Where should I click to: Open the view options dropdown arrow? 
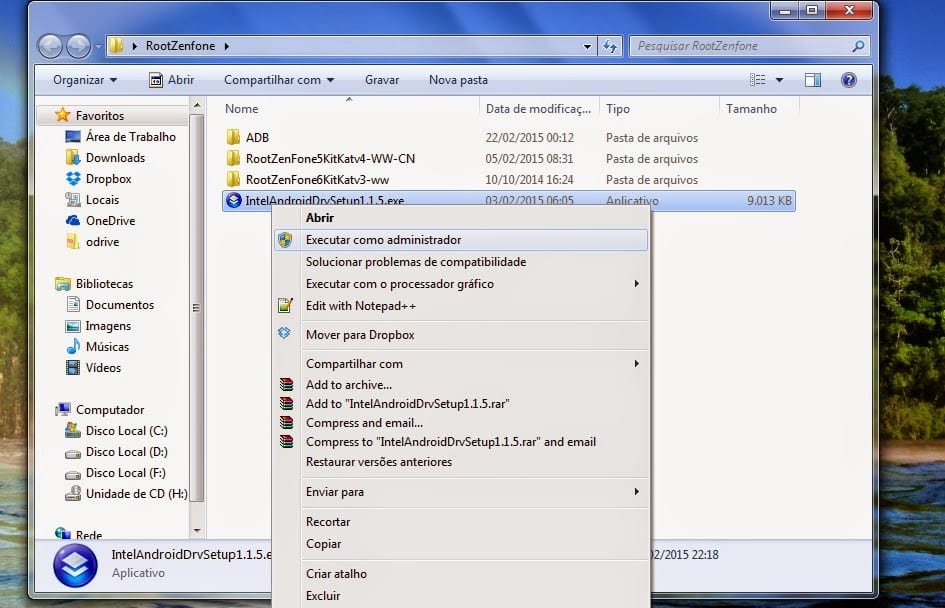click(x=779, y=80)
